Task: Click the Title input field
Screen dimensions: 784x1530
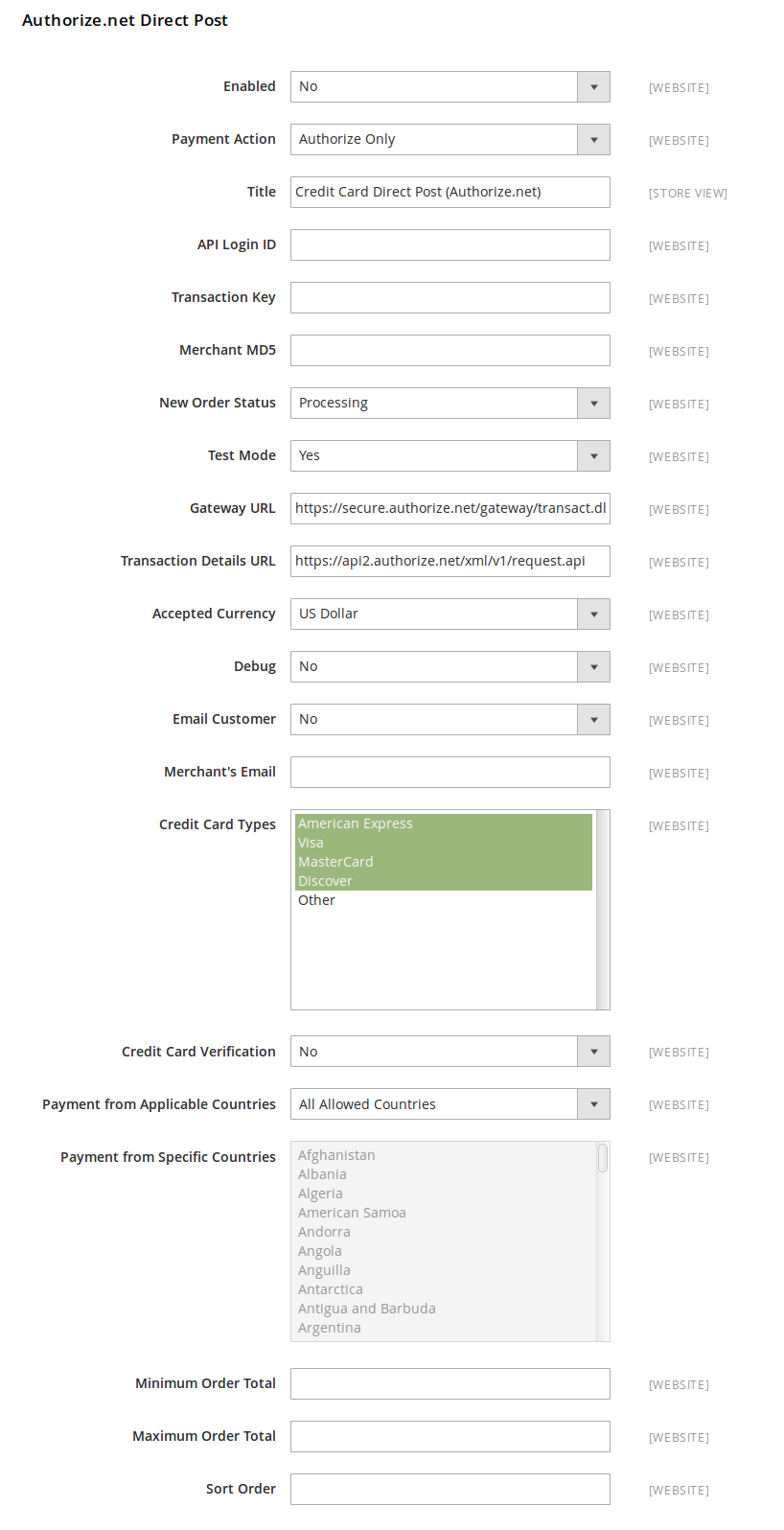Action: click(x=450, y=192)
